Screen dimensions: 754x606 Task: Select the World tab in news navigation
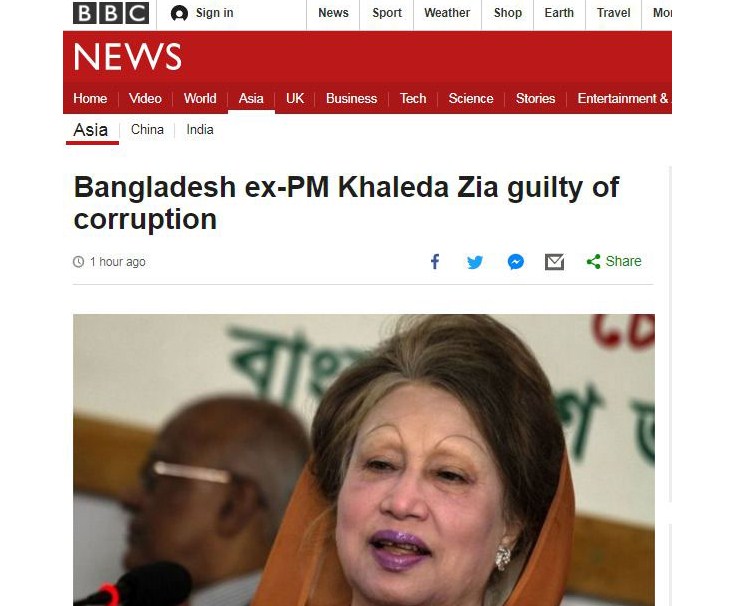coord(200,99)
